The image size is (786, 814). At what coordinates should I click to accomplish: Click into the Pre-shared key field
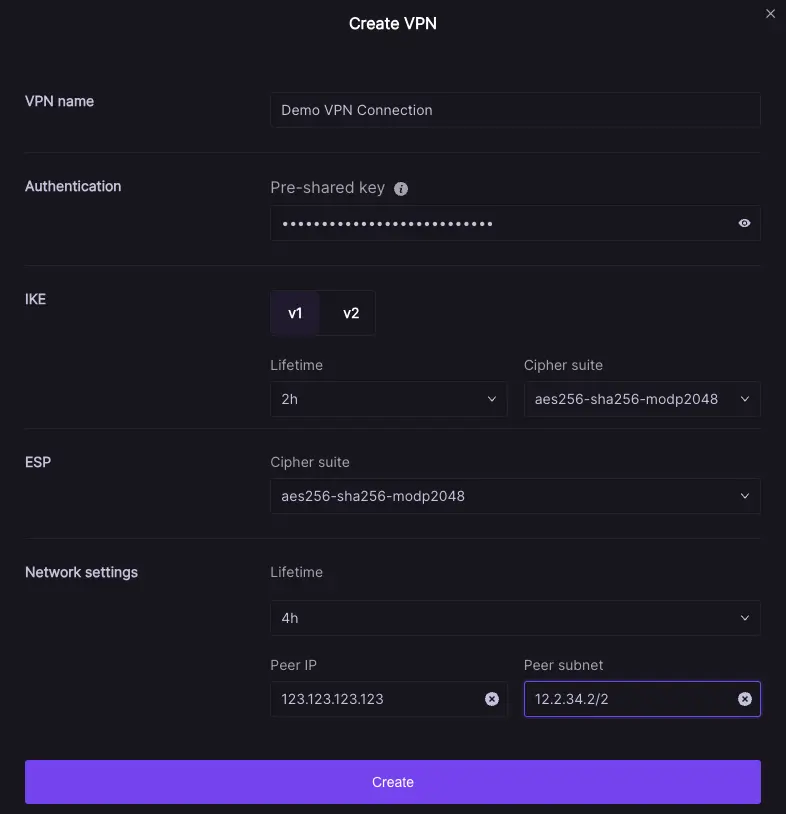coord(500,224)
